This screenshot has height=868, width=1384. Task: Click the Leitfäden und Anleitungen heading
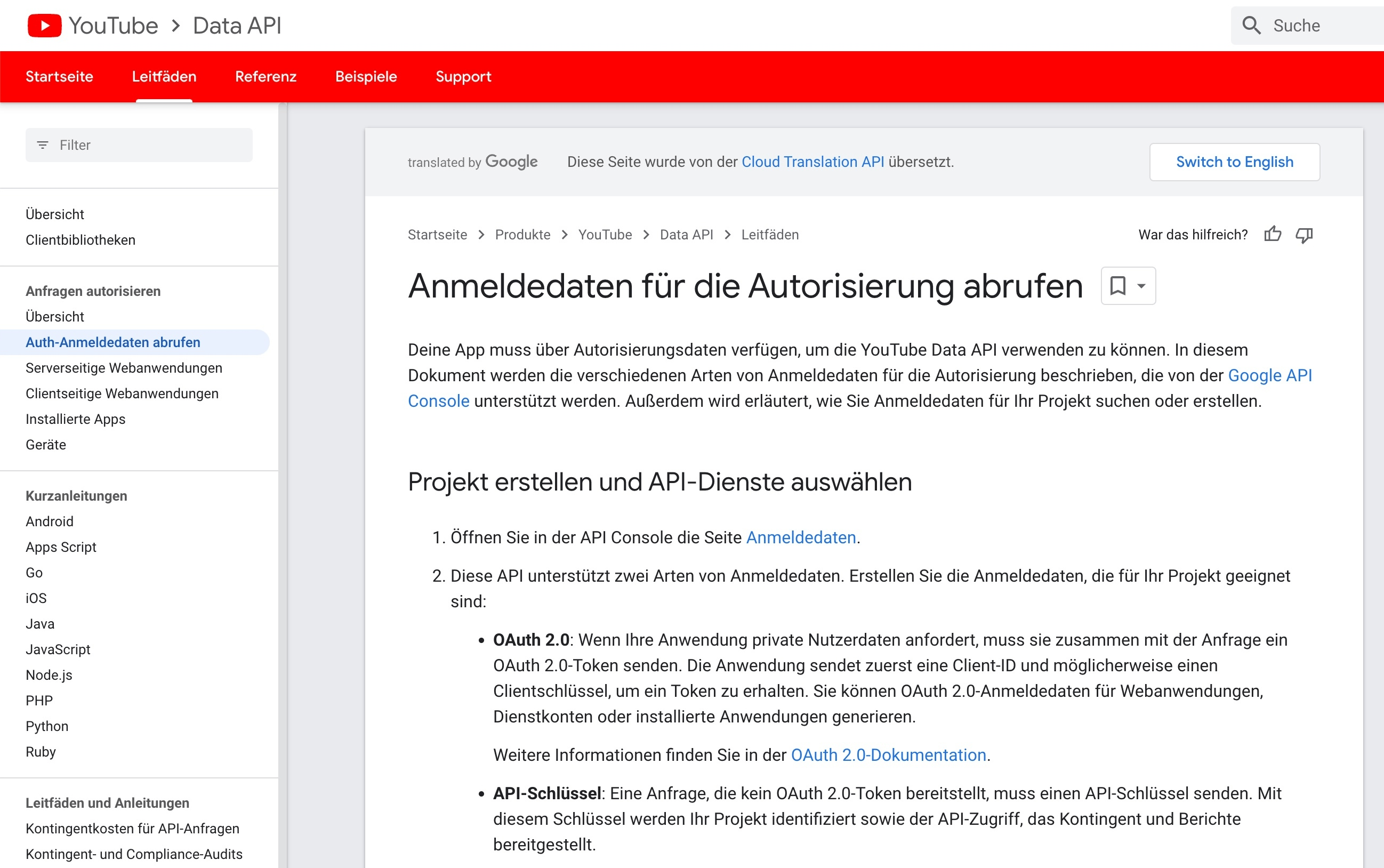(x=107, y=802)
